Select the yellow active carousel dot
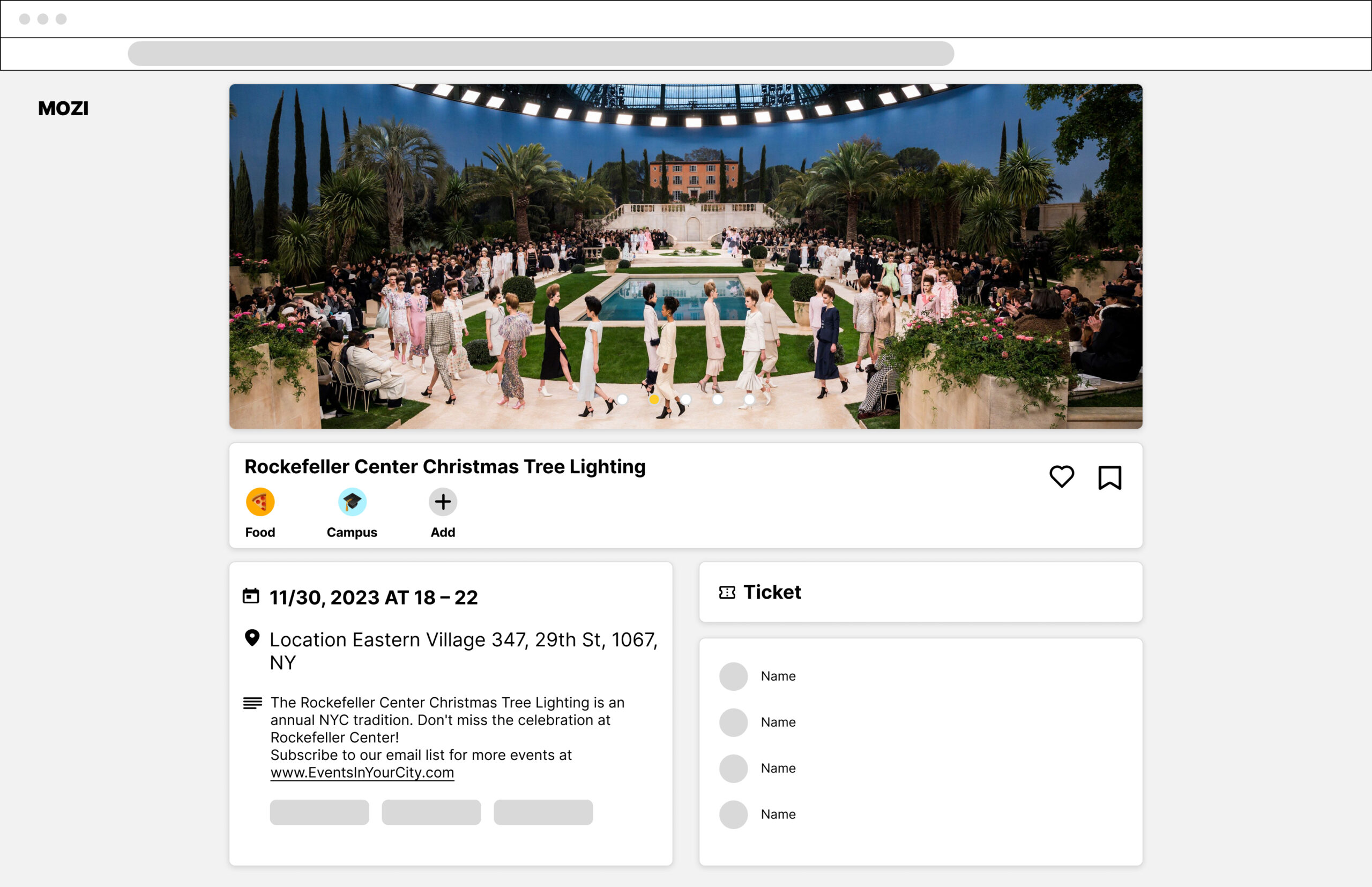Image resolution: width=1372 pixels, height=887 pixels. click(x=654, y=399)
